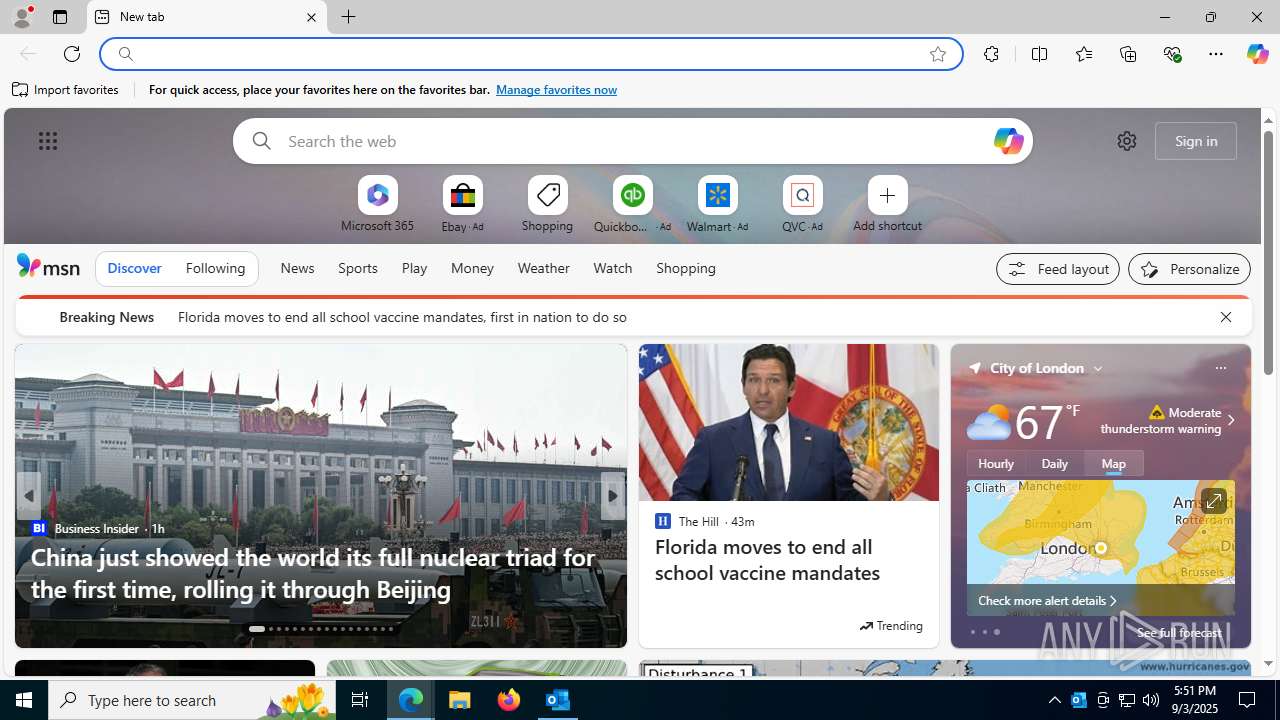This screenshot has height=720, width=1280.
Task: Open Favorites star-list icon
Action: pyautogui.click(x=1084, y=54)
